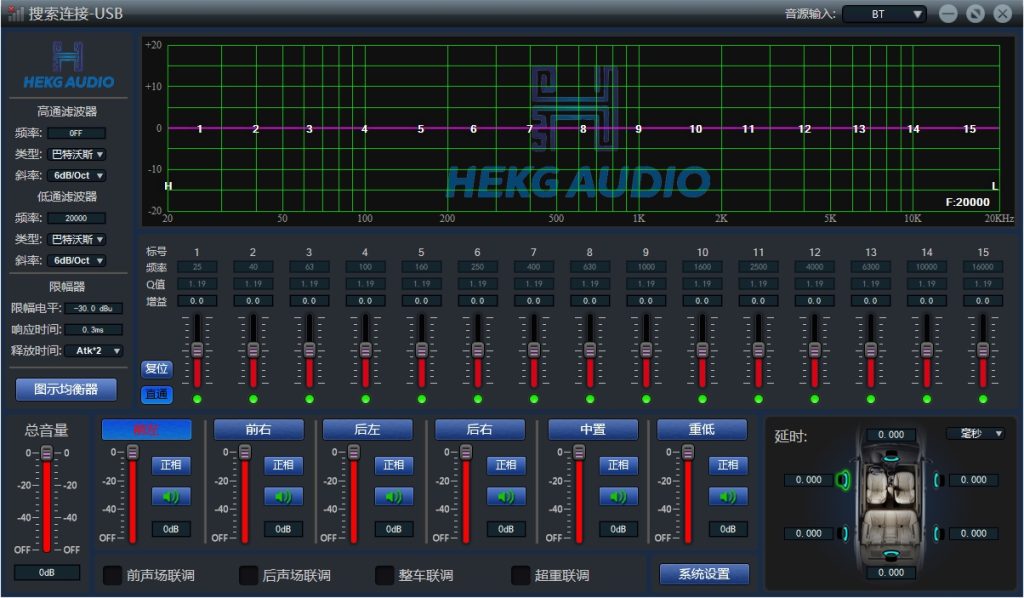Click the 总音量 master volume slider
The image size is (1024, 598).
click(x=46, y=453)
